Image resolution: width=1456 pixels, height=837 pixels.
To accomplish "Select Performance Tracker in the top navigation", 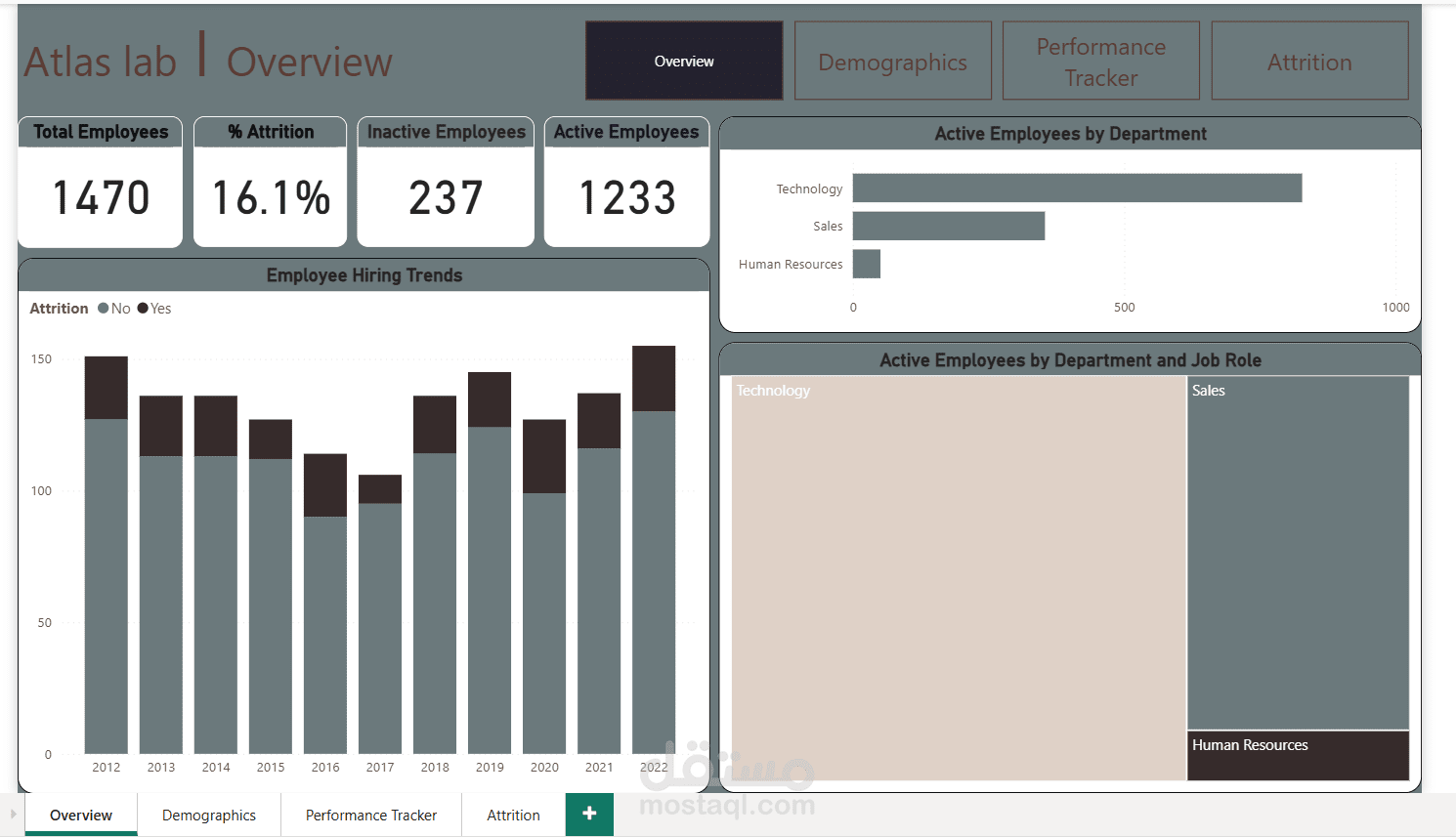I will [x=1100, y=61].
